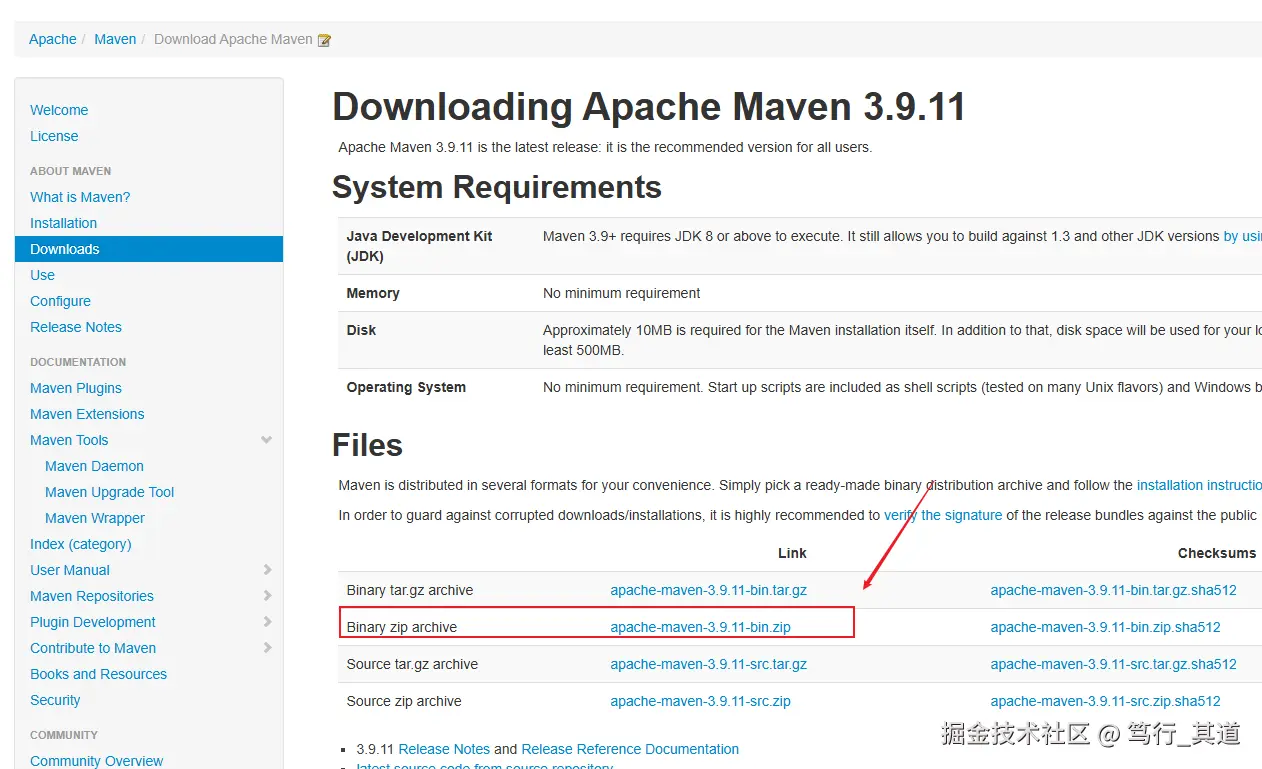
Task: Open the bin.zip.sha512 checksum link
Action: (x=1106, y=627)
